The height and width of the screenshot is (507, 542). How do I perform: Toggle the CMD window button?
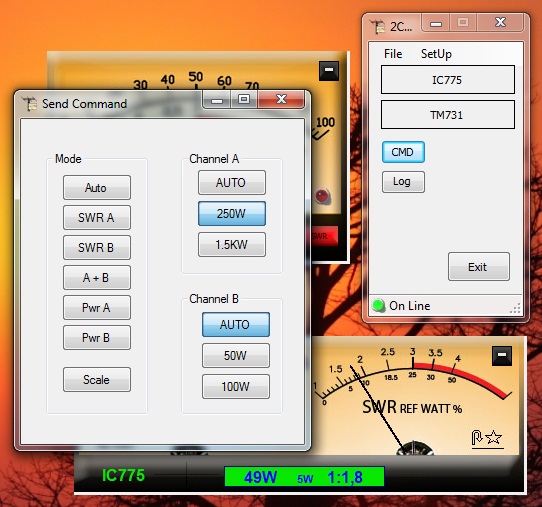403,152
